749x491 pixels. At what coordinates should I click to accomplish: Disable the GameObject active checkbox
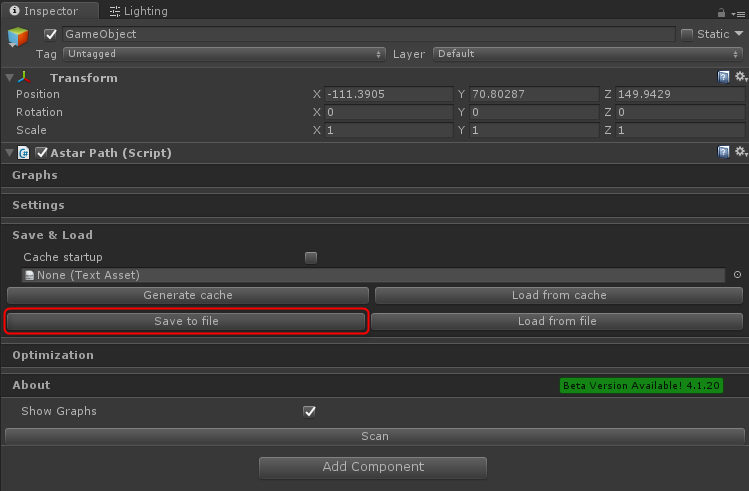[51, 34]
